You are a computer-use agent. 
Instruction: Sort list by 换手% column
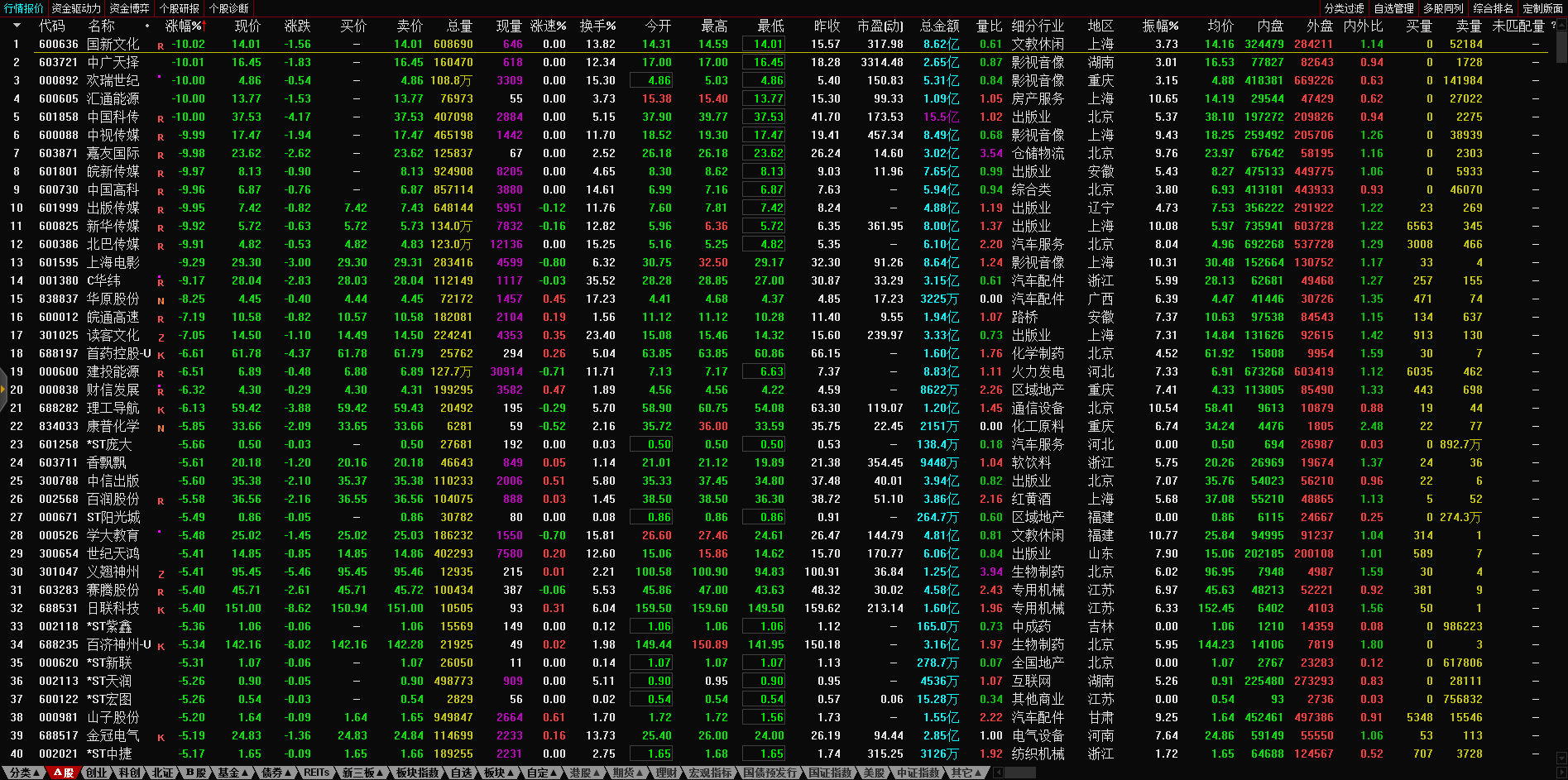click(x=597, y=26)
